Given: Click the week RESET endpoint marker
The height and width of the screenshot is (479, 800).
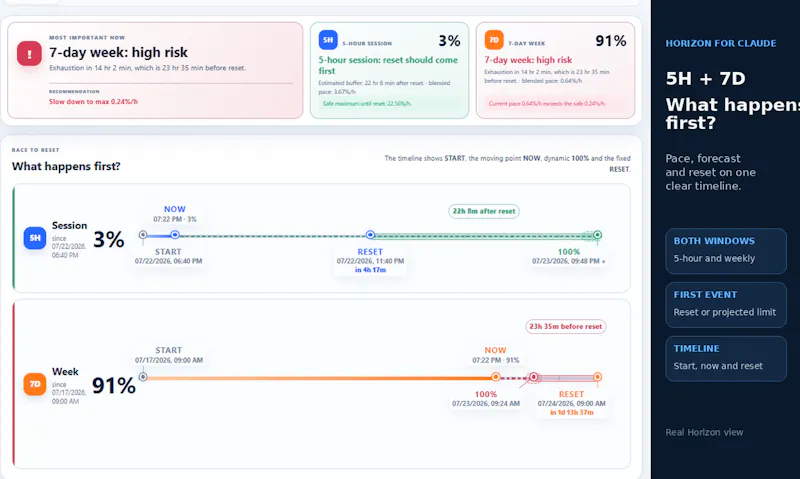Looking at the screenshot, I should pyautogui.click(x=597, y=376).
